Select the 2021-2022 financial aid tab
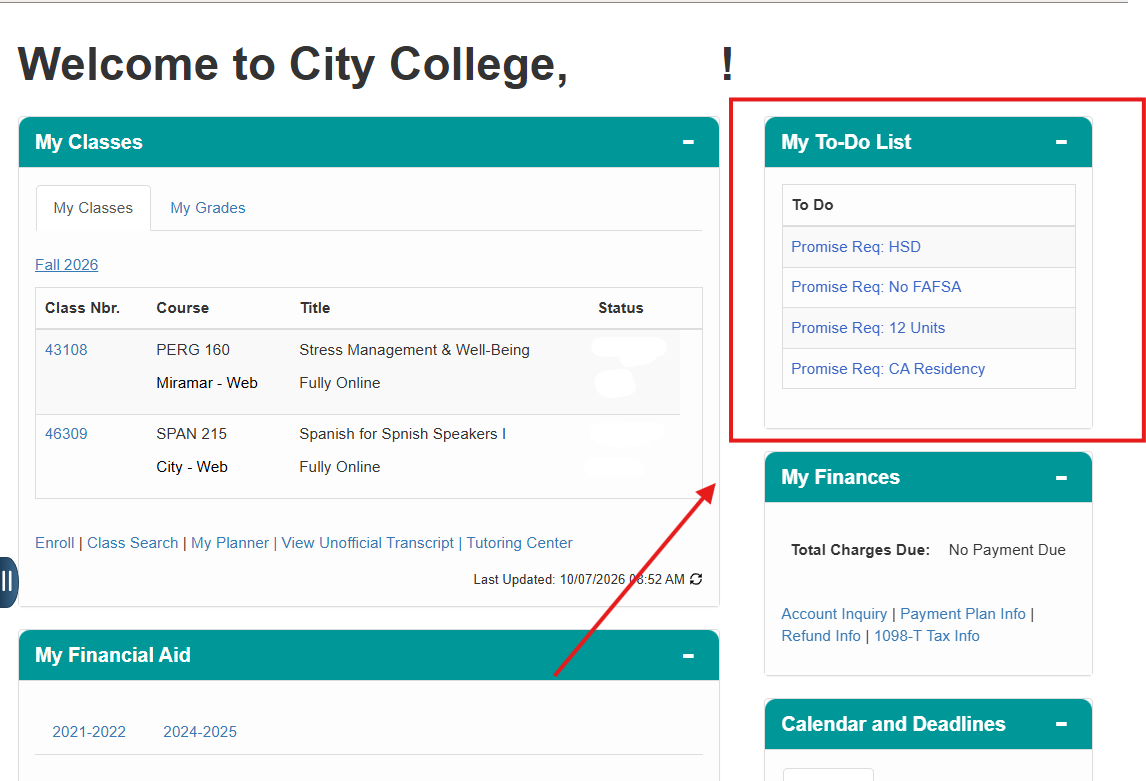Screen dimensions: 1146x781 click(89, 732)
